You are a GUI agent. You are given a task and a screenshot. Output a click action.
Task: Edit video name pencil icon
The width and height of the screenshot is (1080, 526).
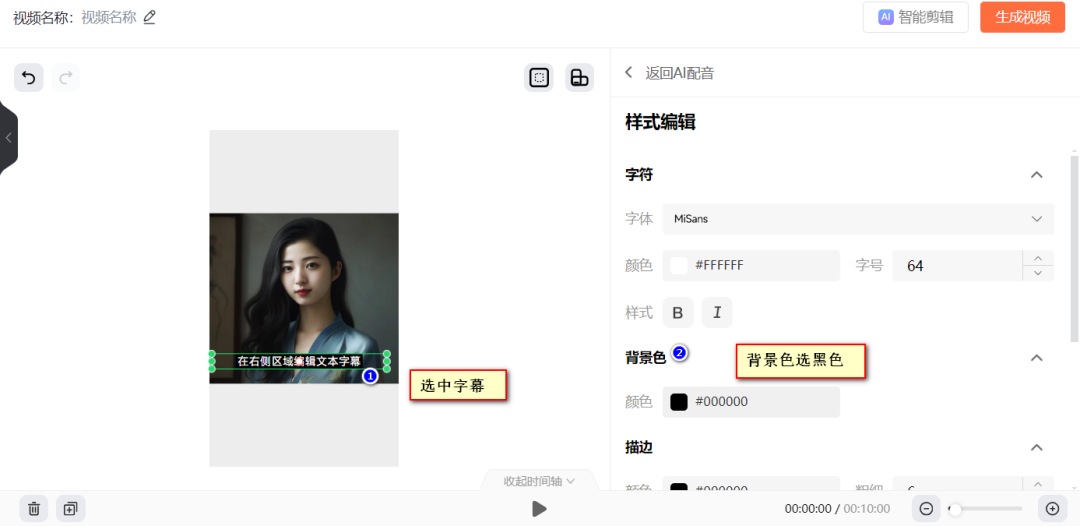click(x=149, y=17)
